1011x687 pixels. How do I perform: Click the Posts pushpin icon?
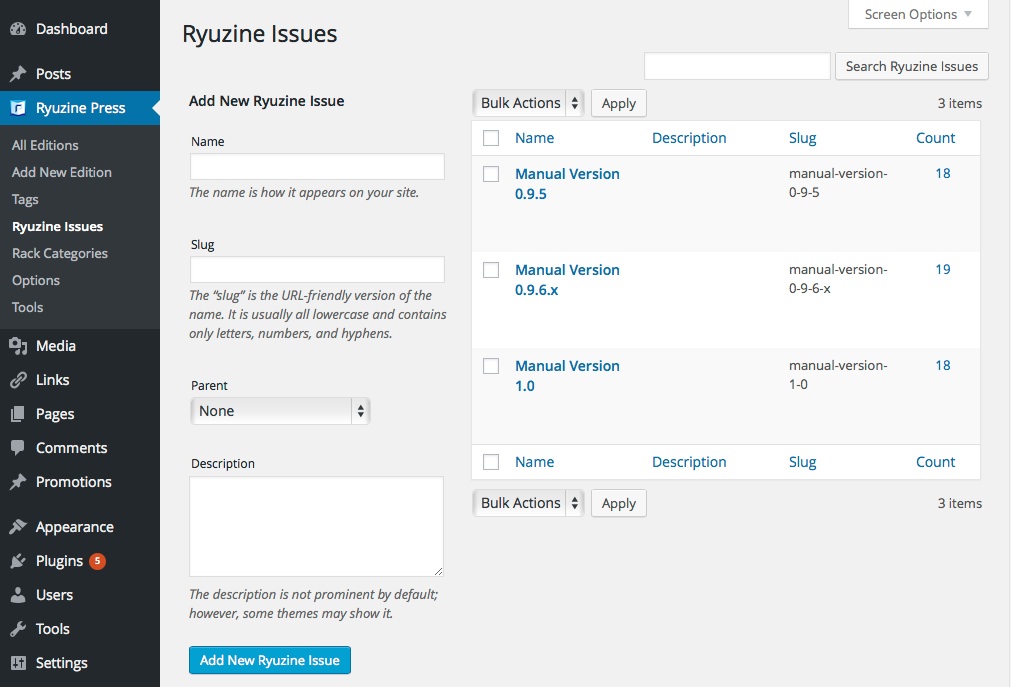(x=18, y=74)
